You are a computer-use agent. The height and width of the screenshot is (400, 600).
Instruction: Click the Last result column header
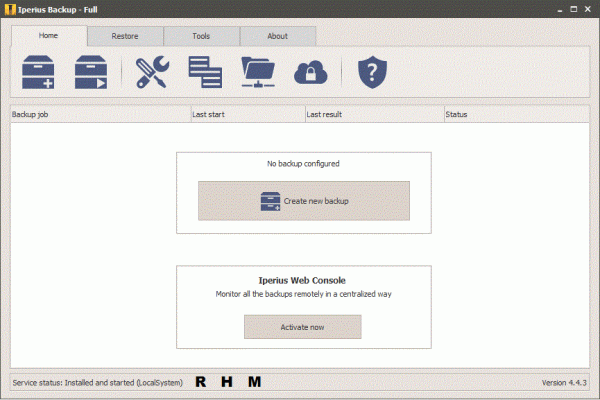pyautogui.click(x=375, y=114)
